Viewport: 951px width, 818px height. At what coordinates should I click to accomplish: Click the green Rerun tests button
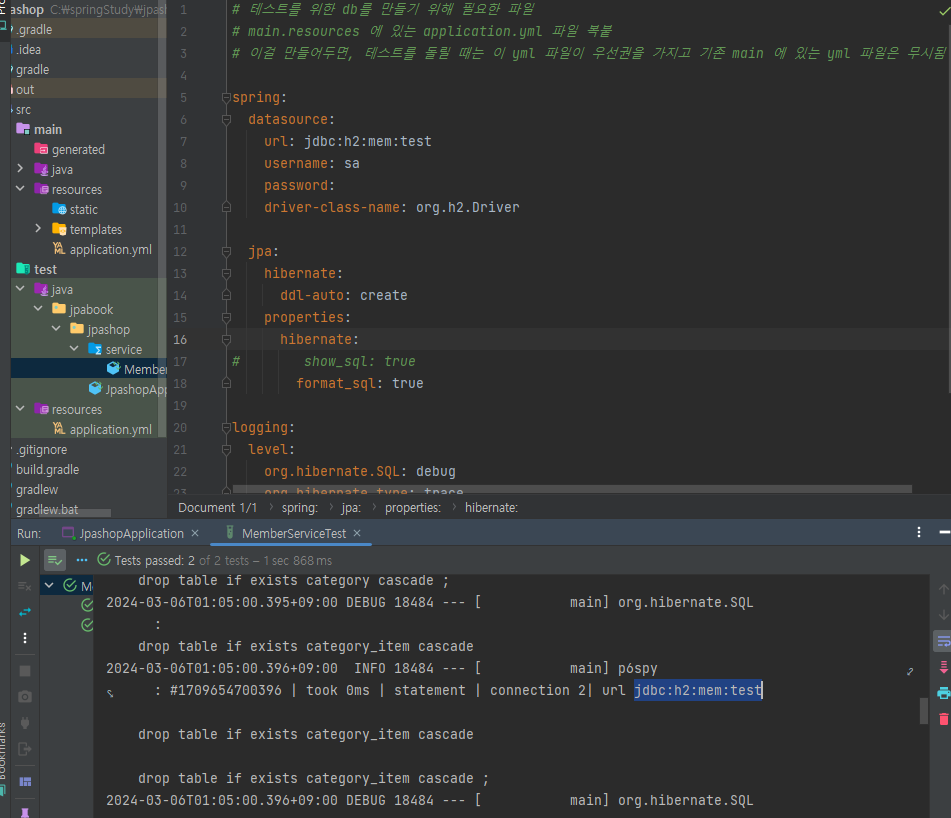click(x=24, y=560)
